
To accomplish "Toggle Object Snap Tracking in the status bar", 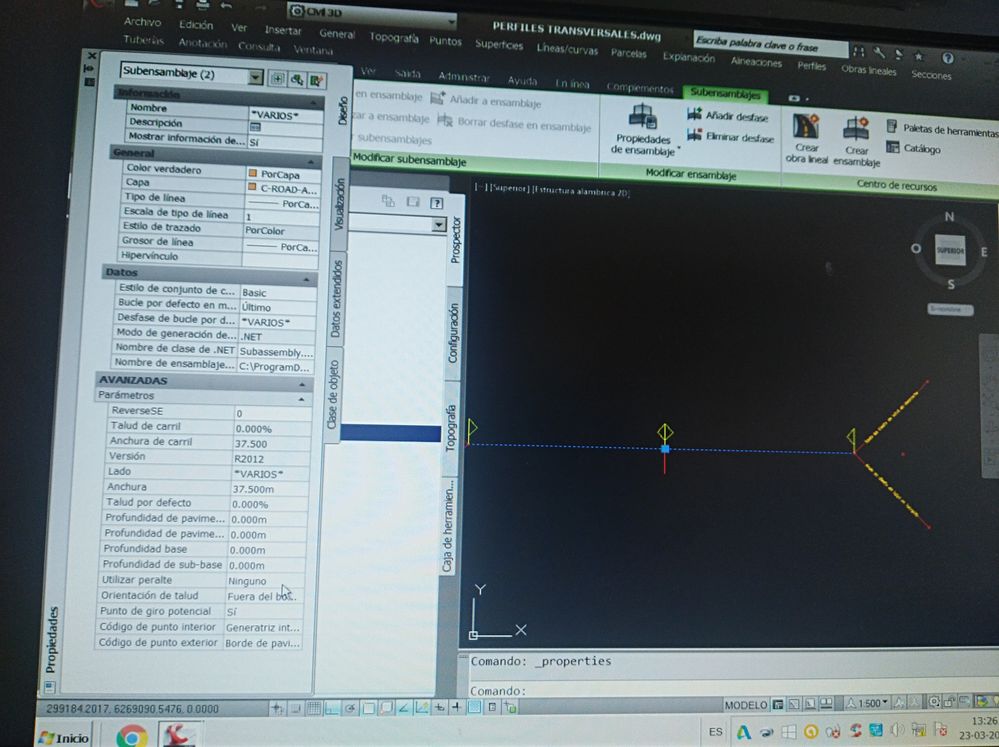I will click(x=403, y=707).
